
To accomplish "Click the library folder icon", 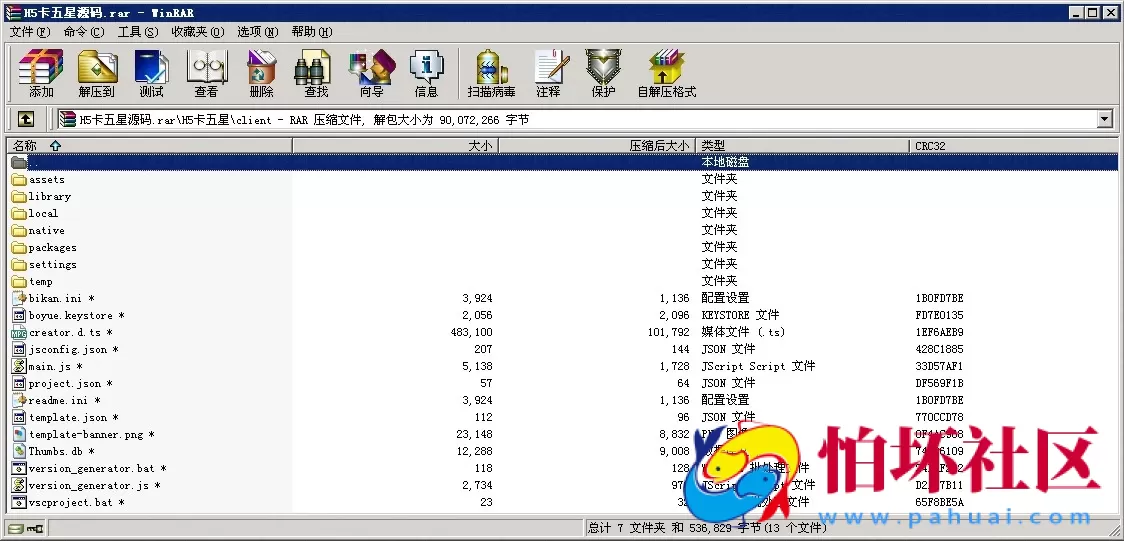I will pyautogui.click(x=19, y=196).
